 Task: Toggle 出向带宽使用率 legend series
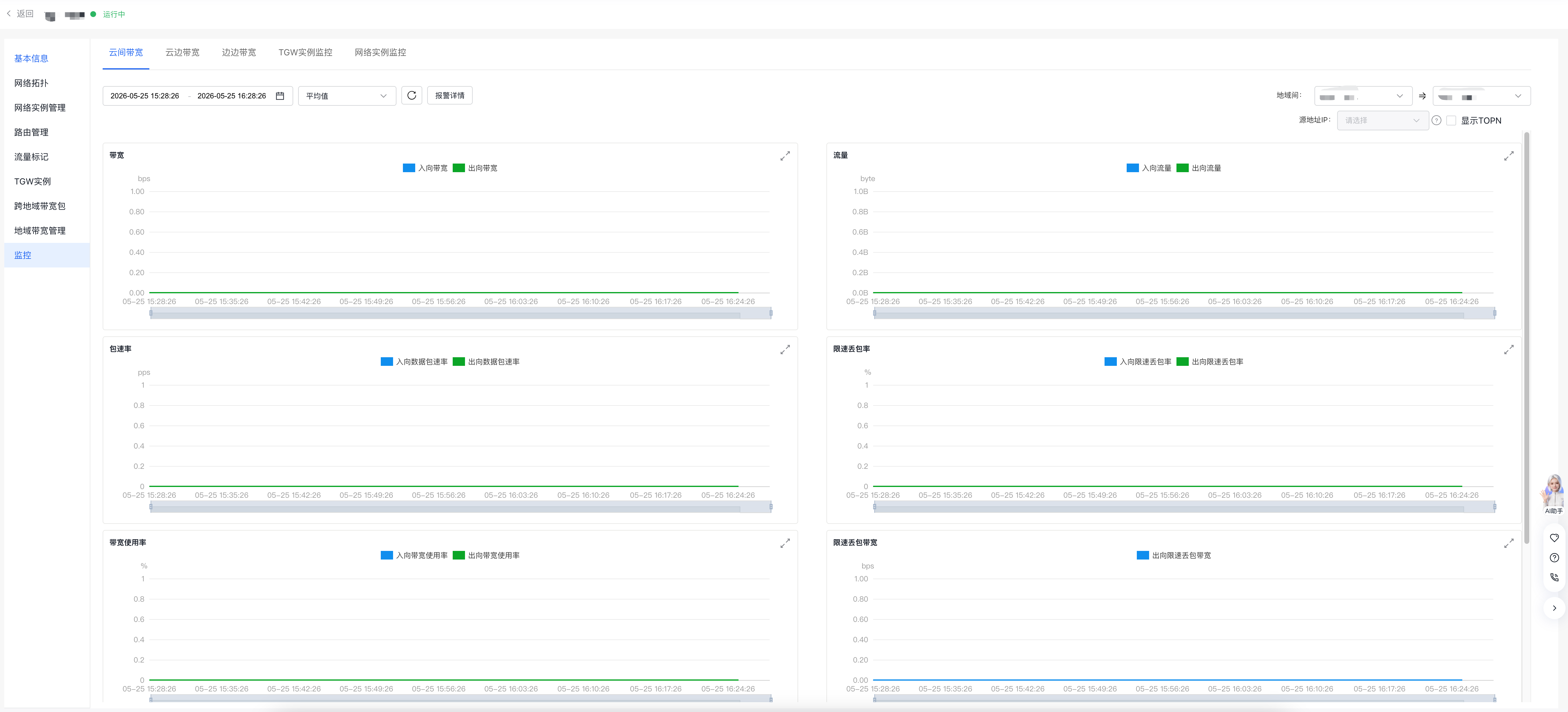(486, 556)
